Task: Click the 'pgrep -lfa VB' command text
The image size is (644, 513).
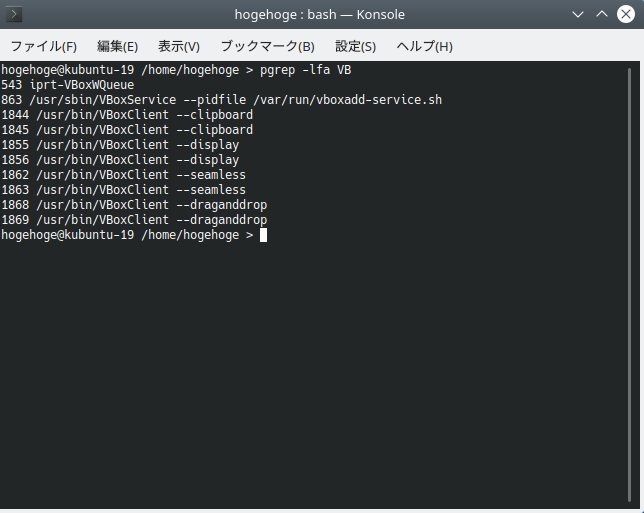Action: pos(306,70)
